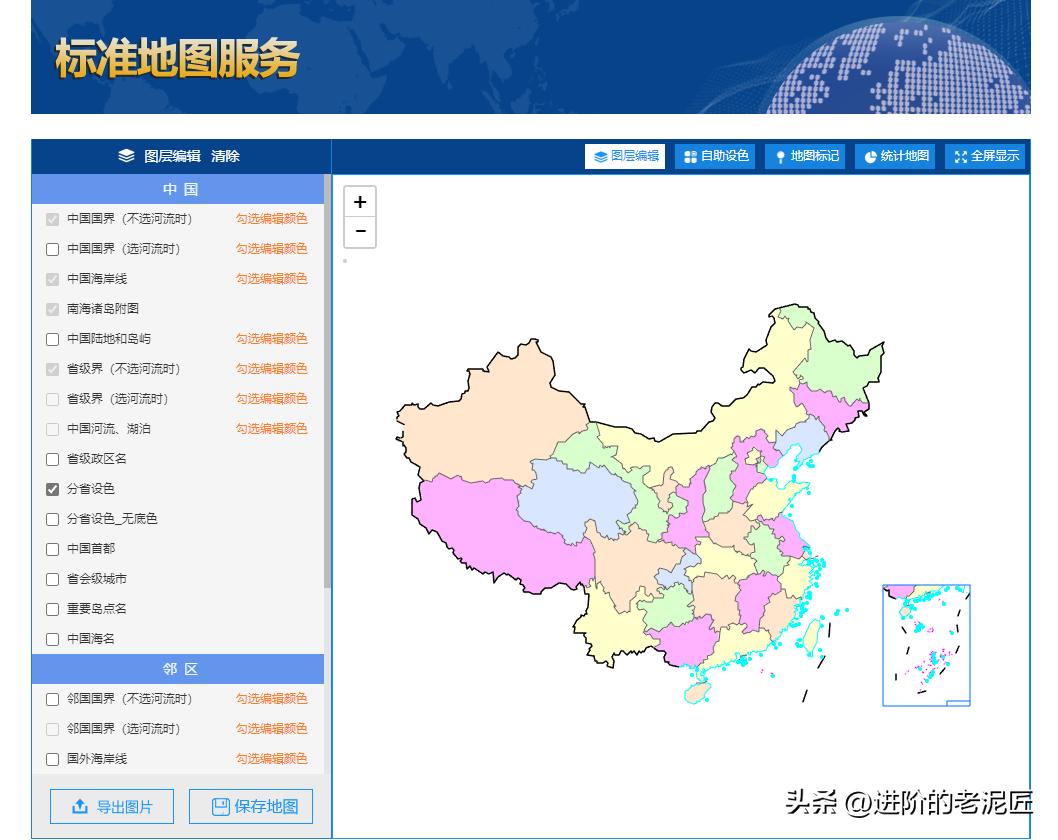
Task: Toggle the 省会级城市 layer on
Action: (x=52, y=579)
